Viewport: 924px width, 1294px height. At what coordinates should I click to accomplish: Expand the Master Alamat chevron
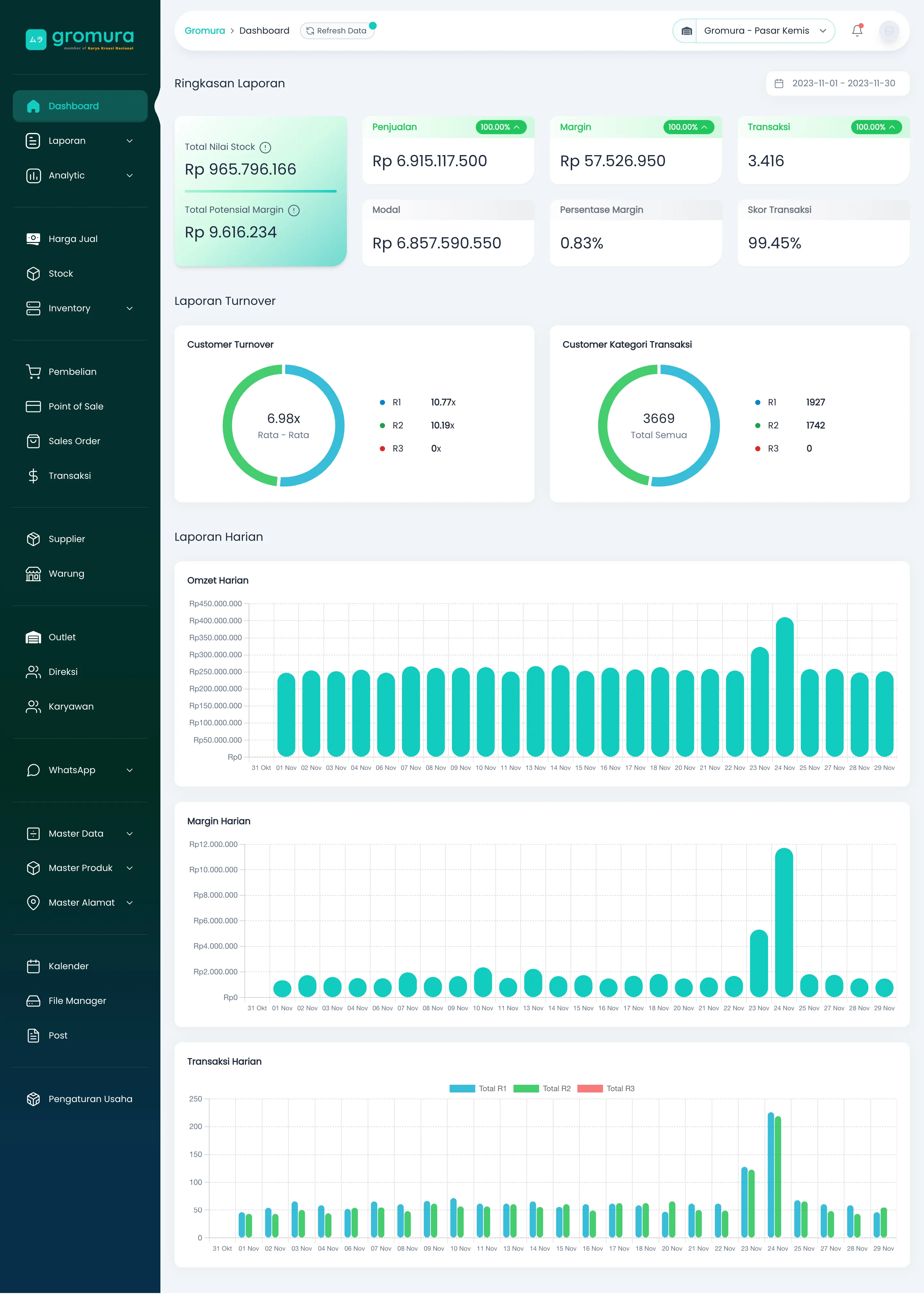[x=130, y=904]
